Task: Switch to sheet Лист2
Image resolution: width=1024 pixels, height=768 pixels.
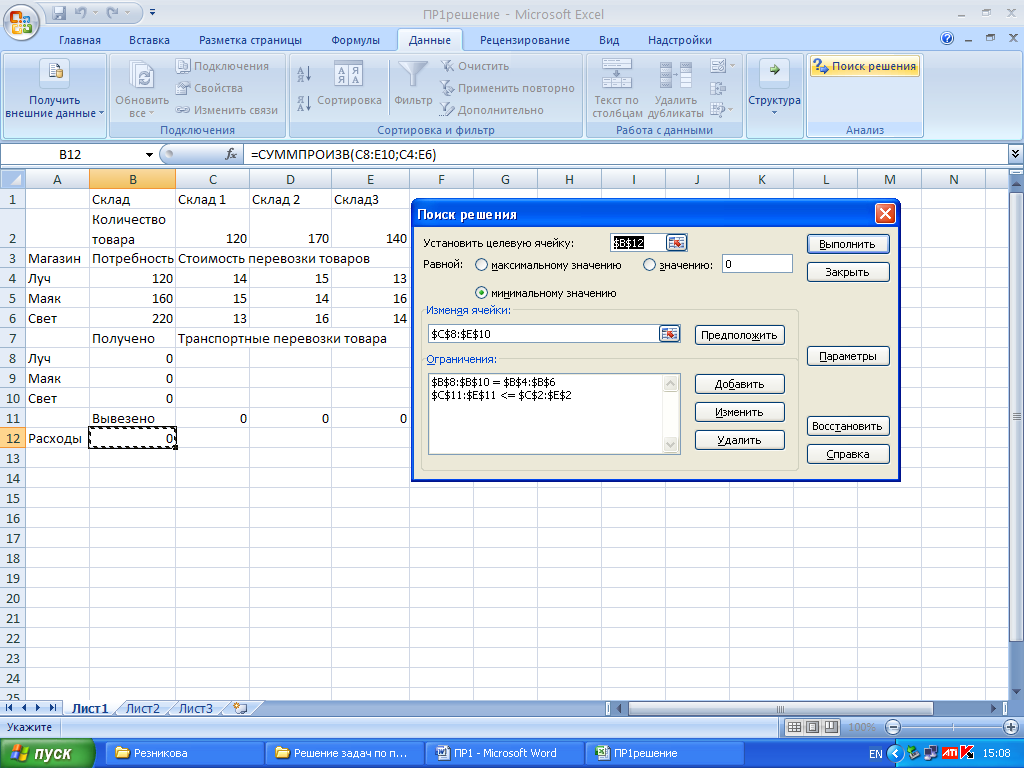Action: tap(142, 709)
